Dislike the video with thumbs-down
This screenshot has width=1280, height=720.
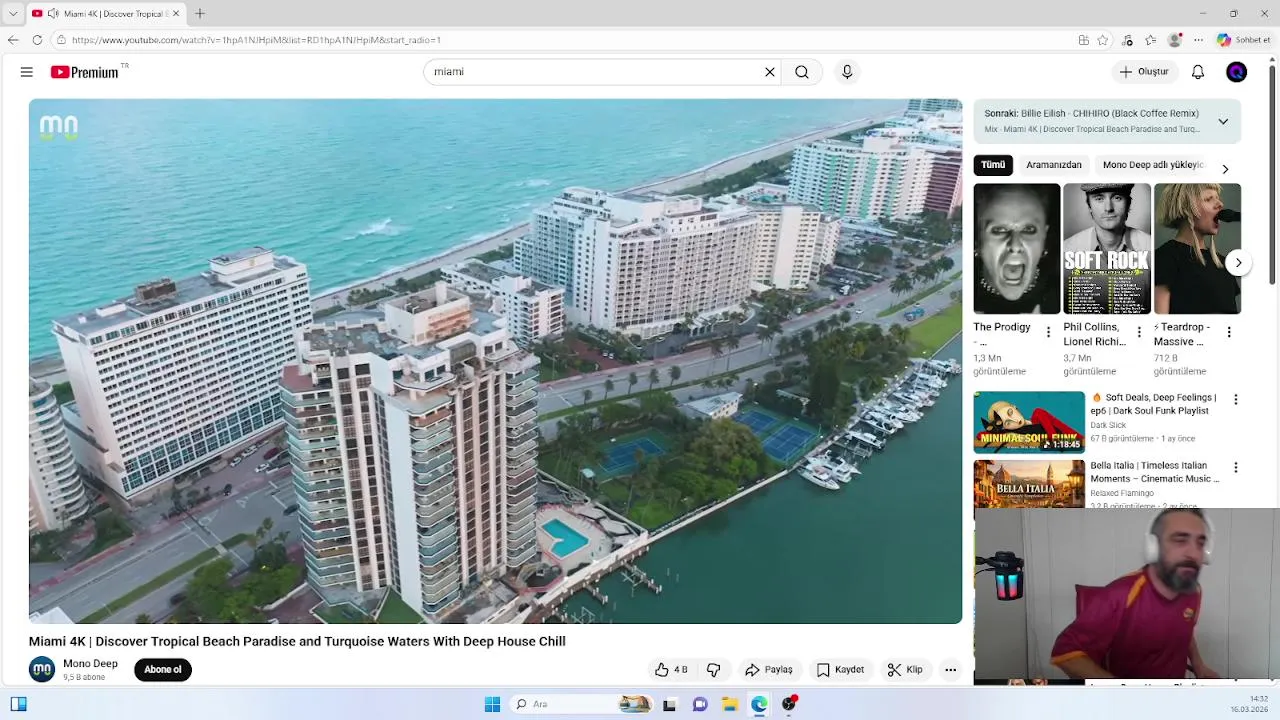coord(714,670)
